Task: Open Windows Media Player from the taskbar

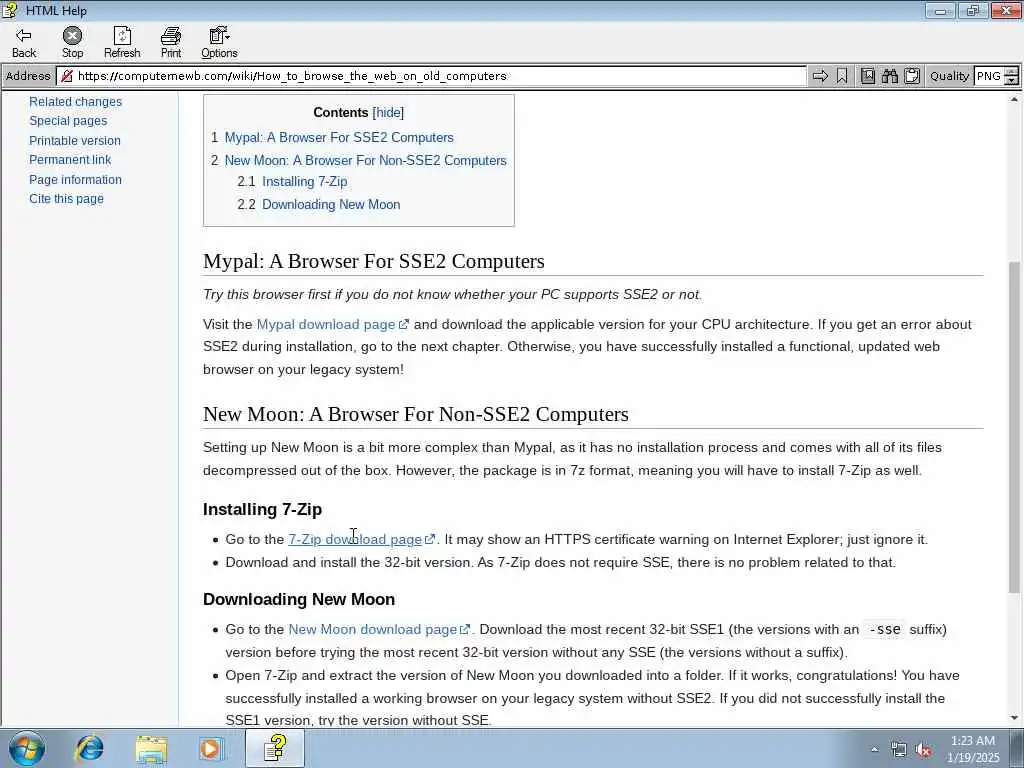Action: click(x=211, y=748)
